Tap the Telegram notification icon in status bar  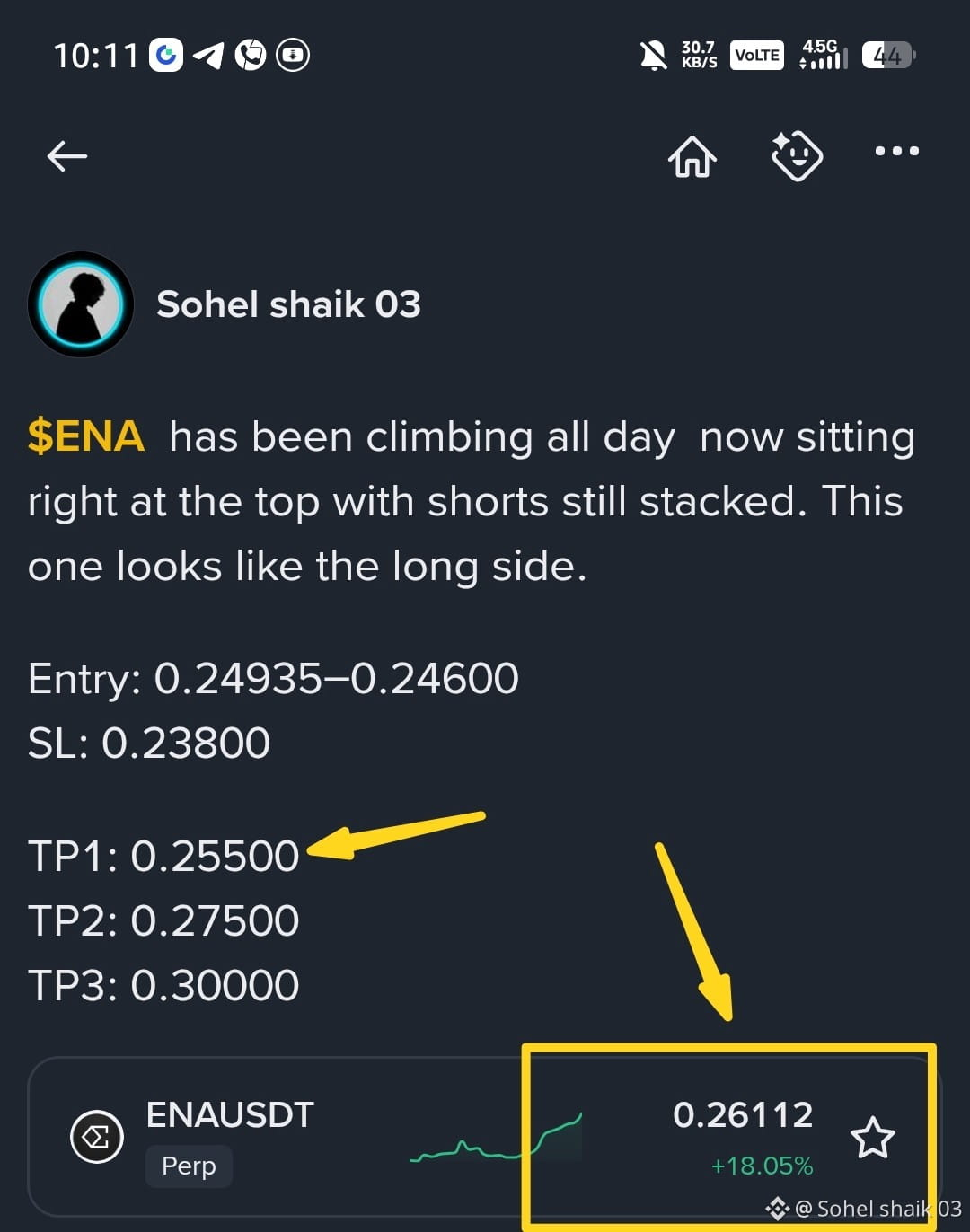pyautogui.click(x=208, y=55)
